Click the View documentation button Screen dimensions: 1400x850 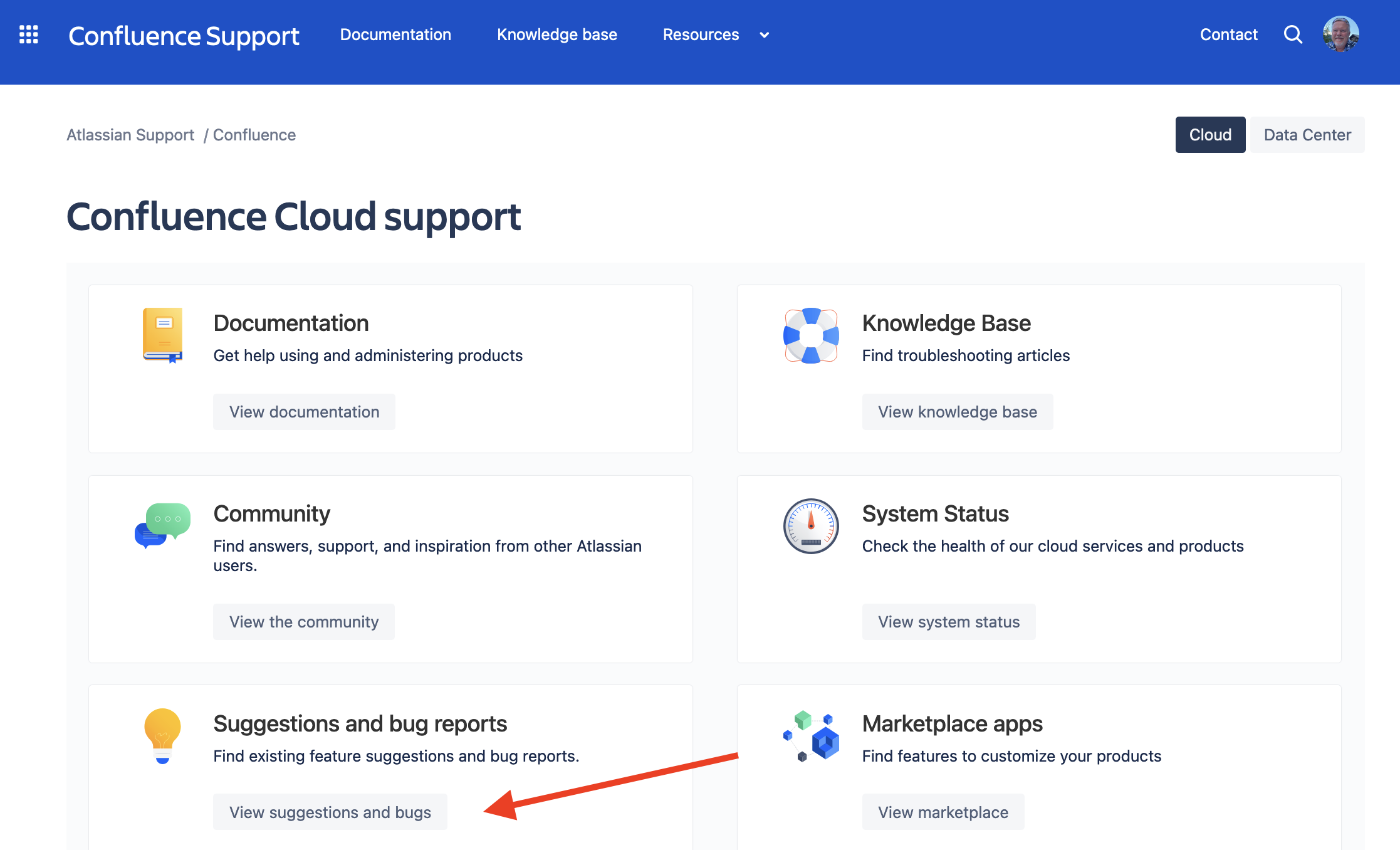coord(304,412)
